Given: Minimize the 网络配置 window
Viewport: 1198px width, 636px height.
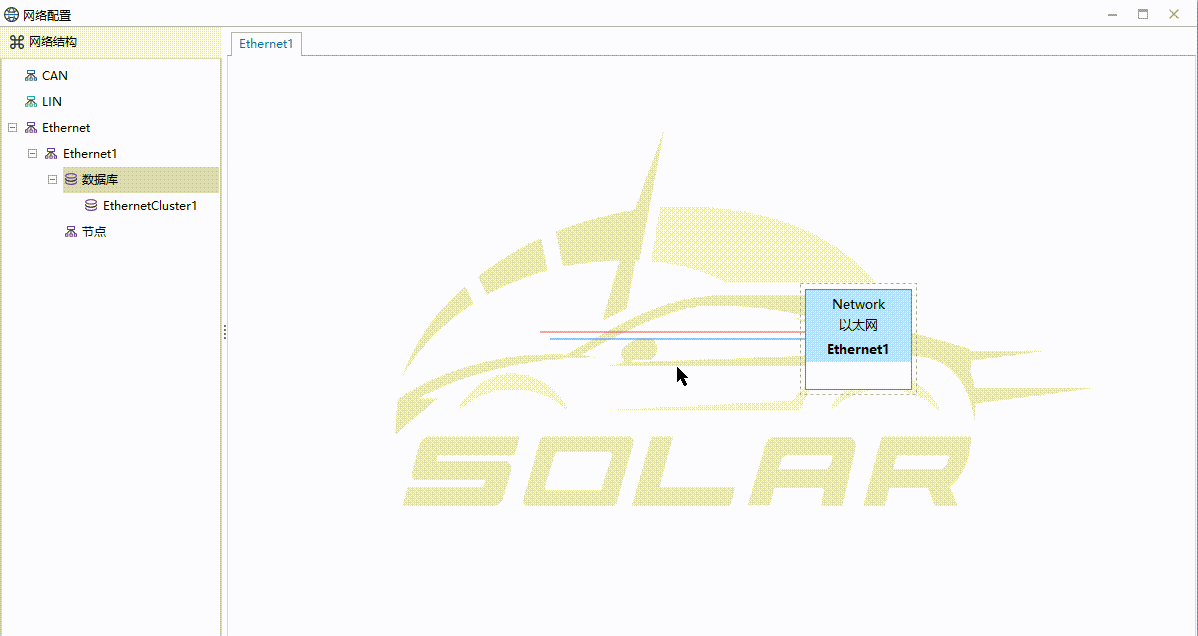Looking at the screenshot, I should pyautogui.click(x=1112, y=15).
